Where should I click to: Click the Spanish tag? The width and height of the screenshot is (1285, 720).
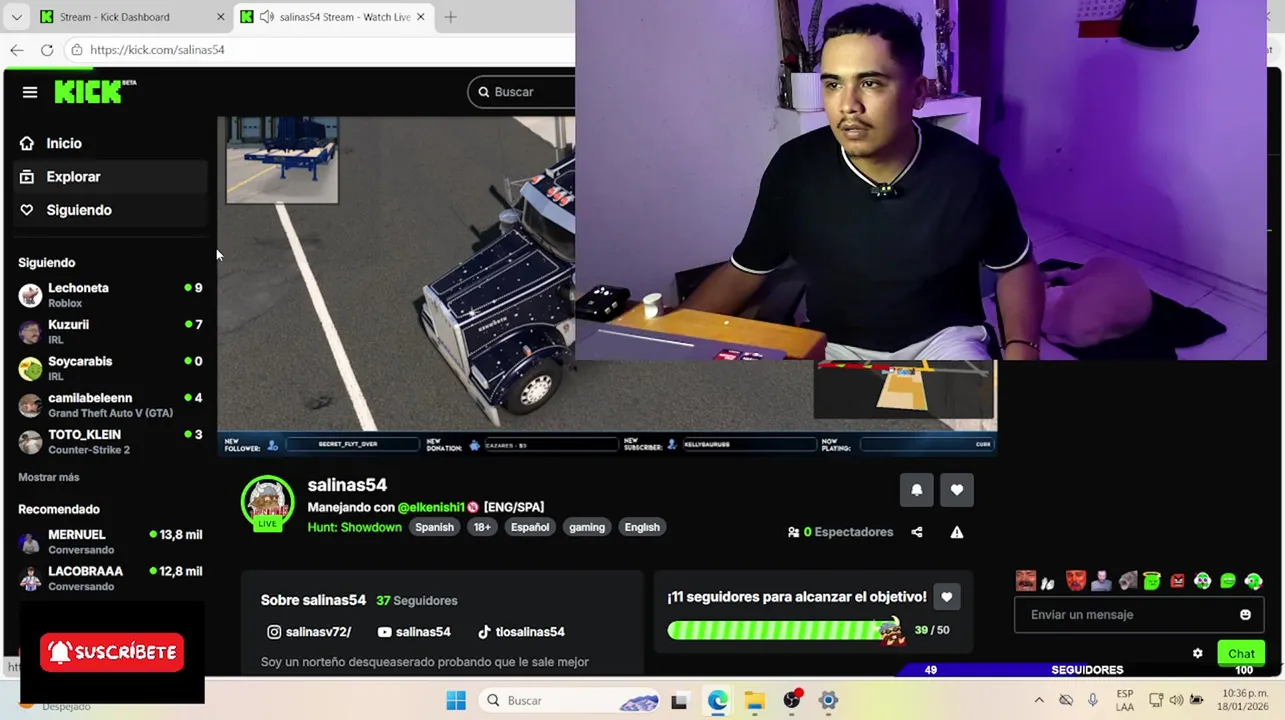(x=434, y=527)
